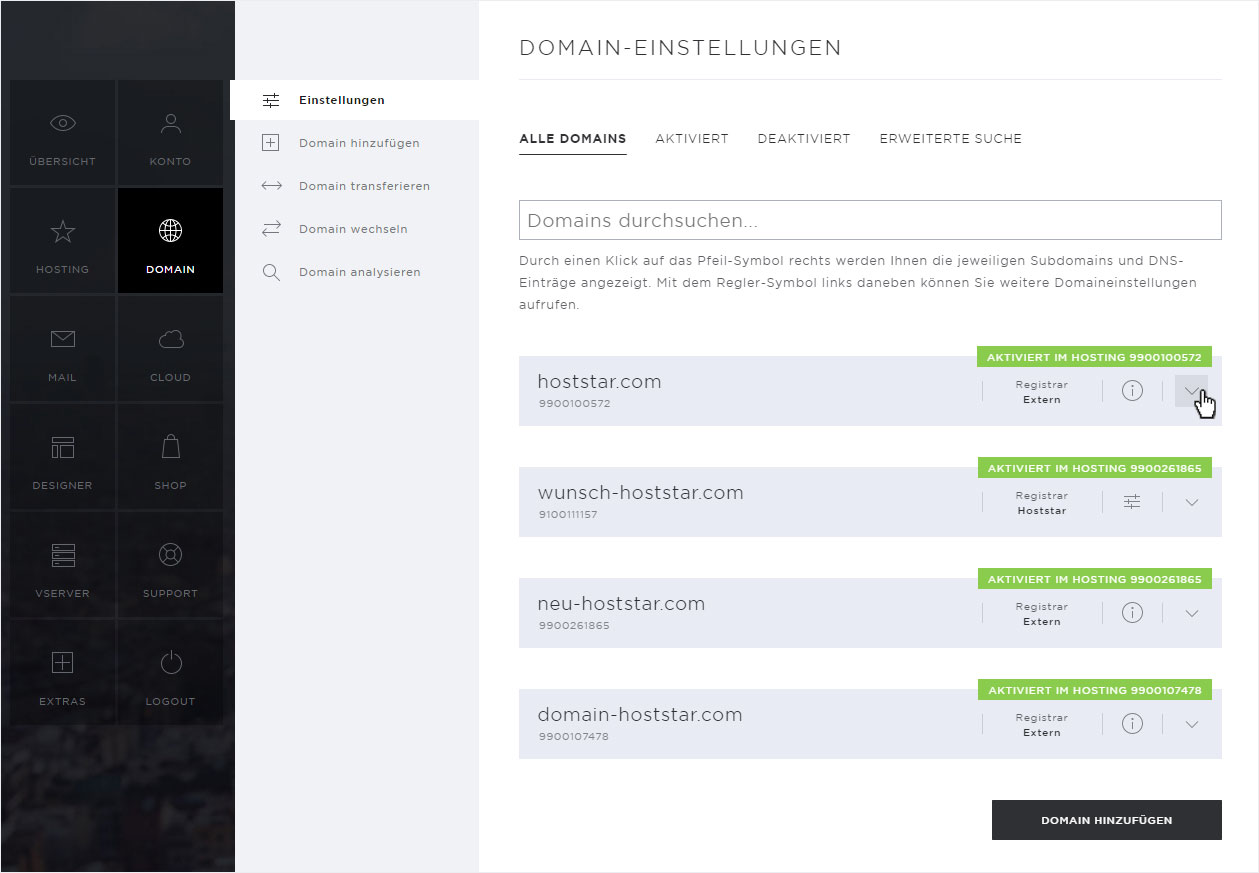Click the info icon for domain-hoststar.com

pyautogui.click(x=1132, y=724)
